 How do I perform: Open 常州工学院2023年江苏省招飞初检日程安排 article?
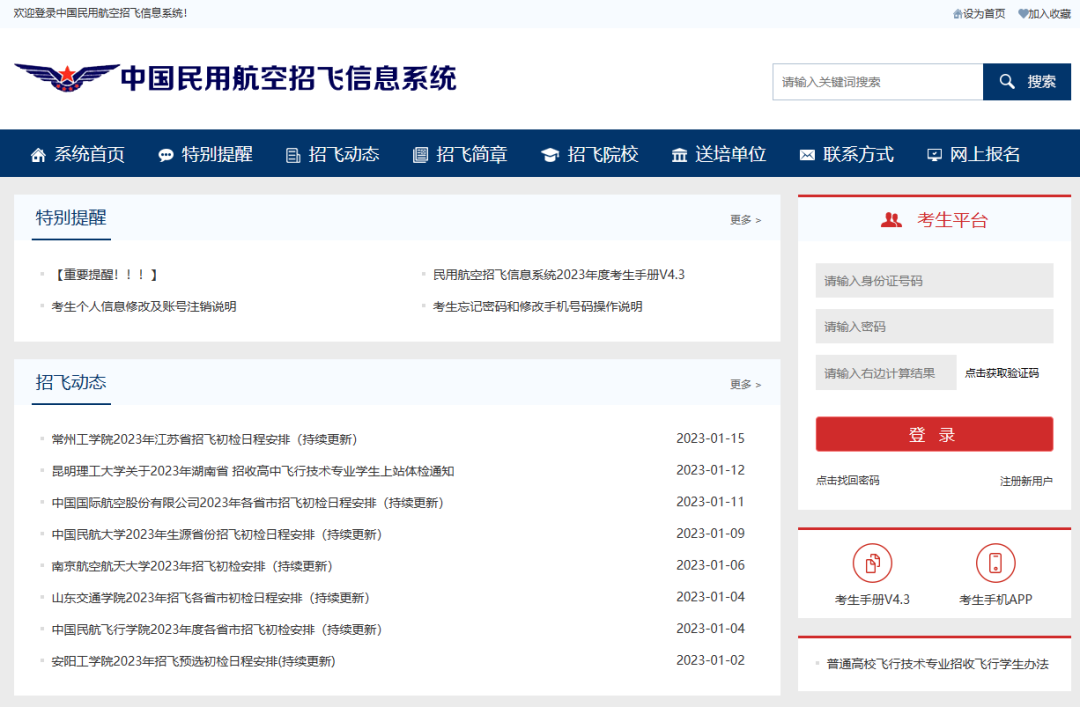pos(205,439)
